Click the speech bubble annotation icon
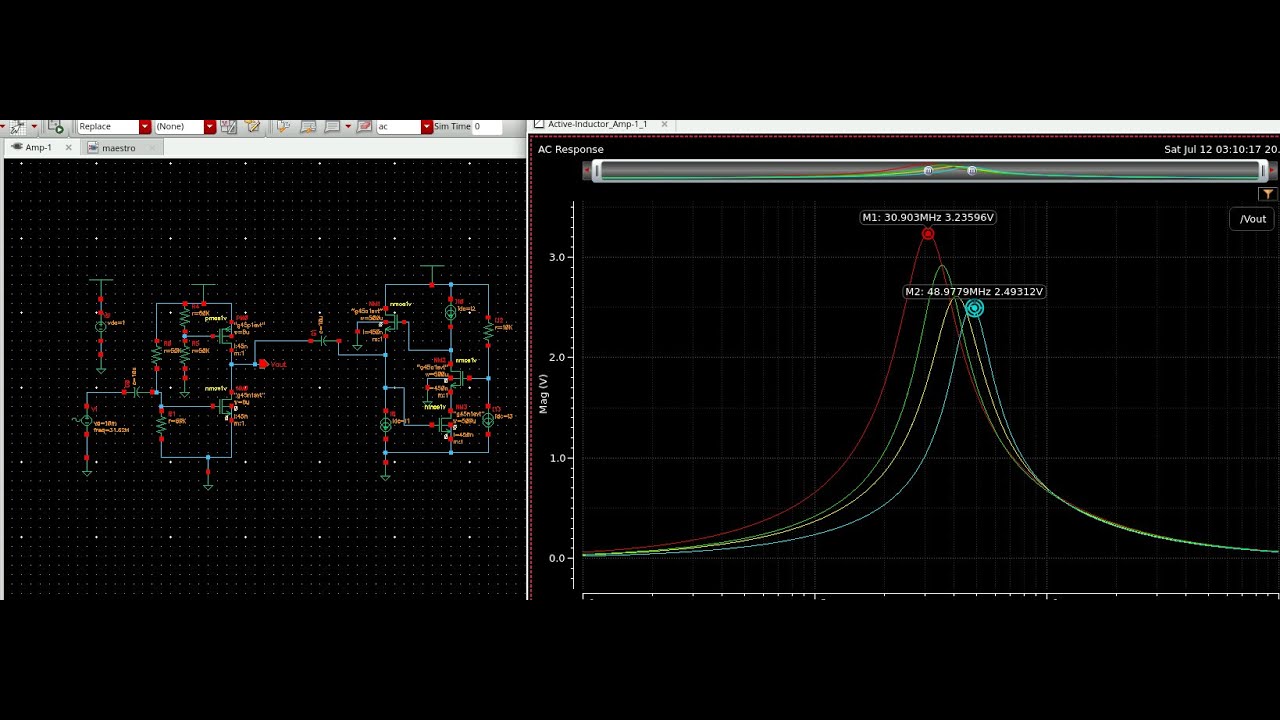Viewport: 1280px width, 720px height. click(x=332, y=127)
